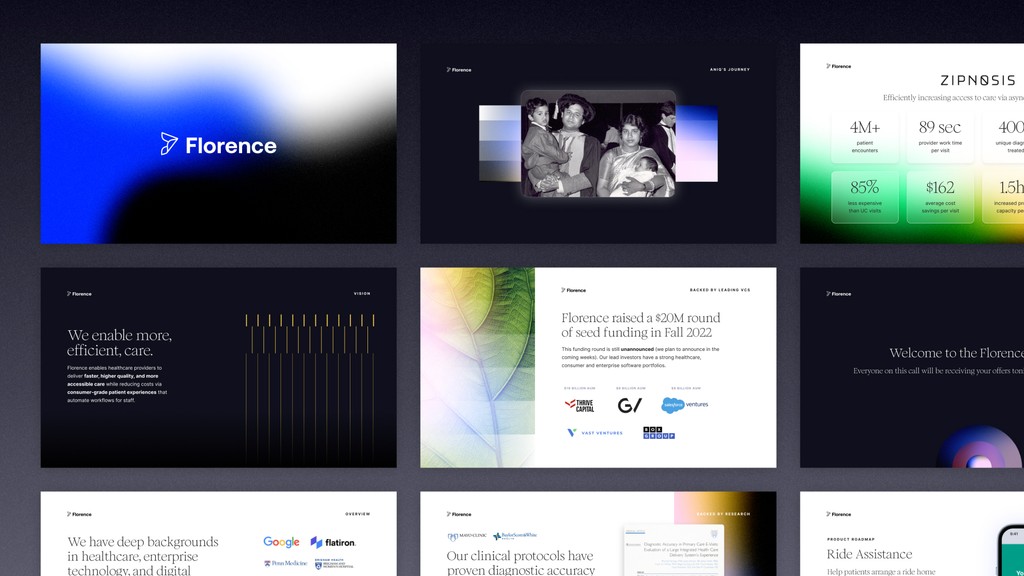Open the family photo on Anig's Journey slide
The width and height of the screenshot is (1024, 576).
(x=598, y=144)
